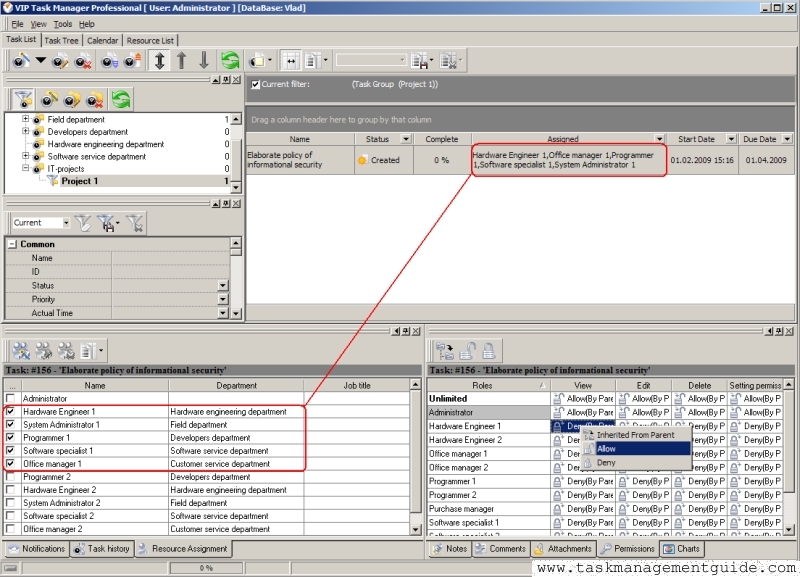Screen dimensions: 800x577
Task: Choose Inherited From Parent in context menu
Action: point(636,435)
